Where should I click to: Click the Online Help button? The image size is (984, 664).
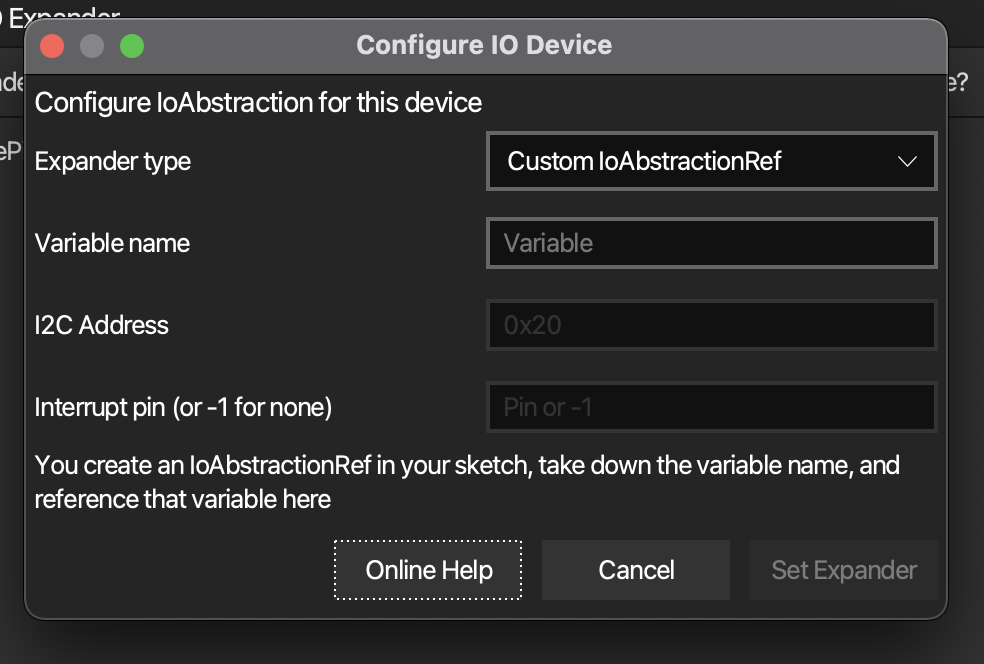point(427,569)
